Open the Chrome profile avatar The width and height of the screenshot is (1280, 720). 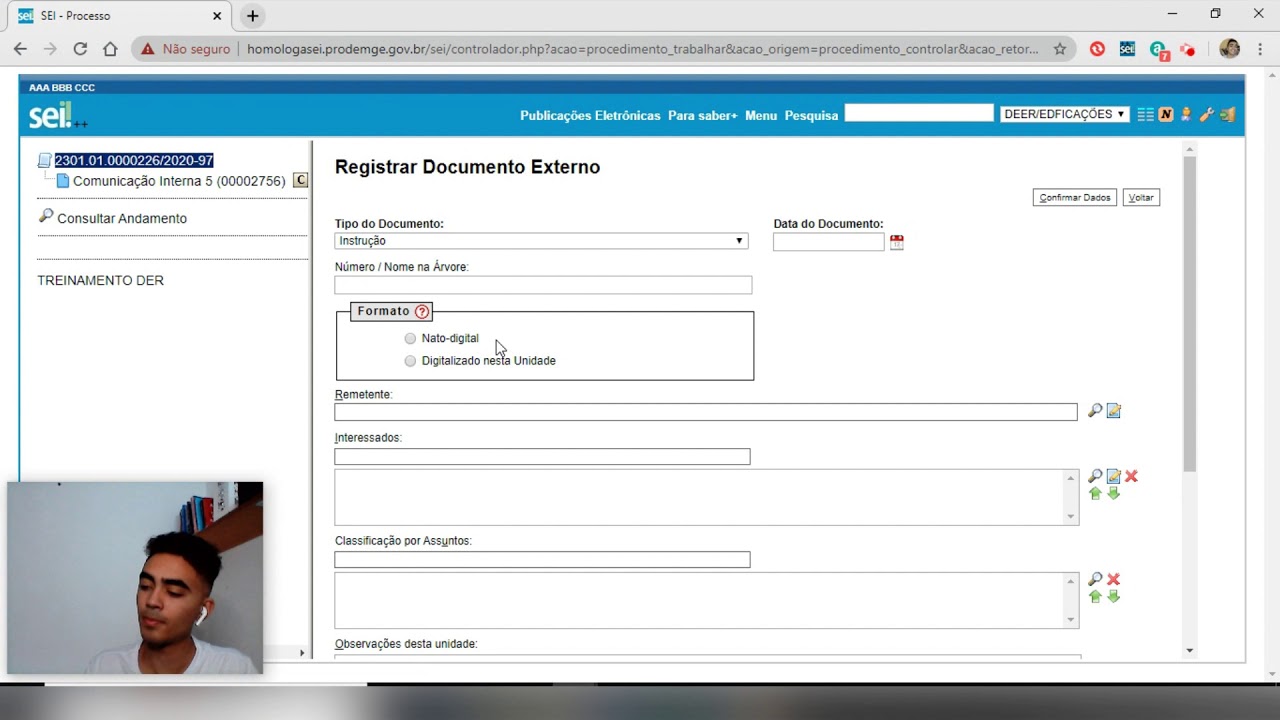[x=1230, y=49]
